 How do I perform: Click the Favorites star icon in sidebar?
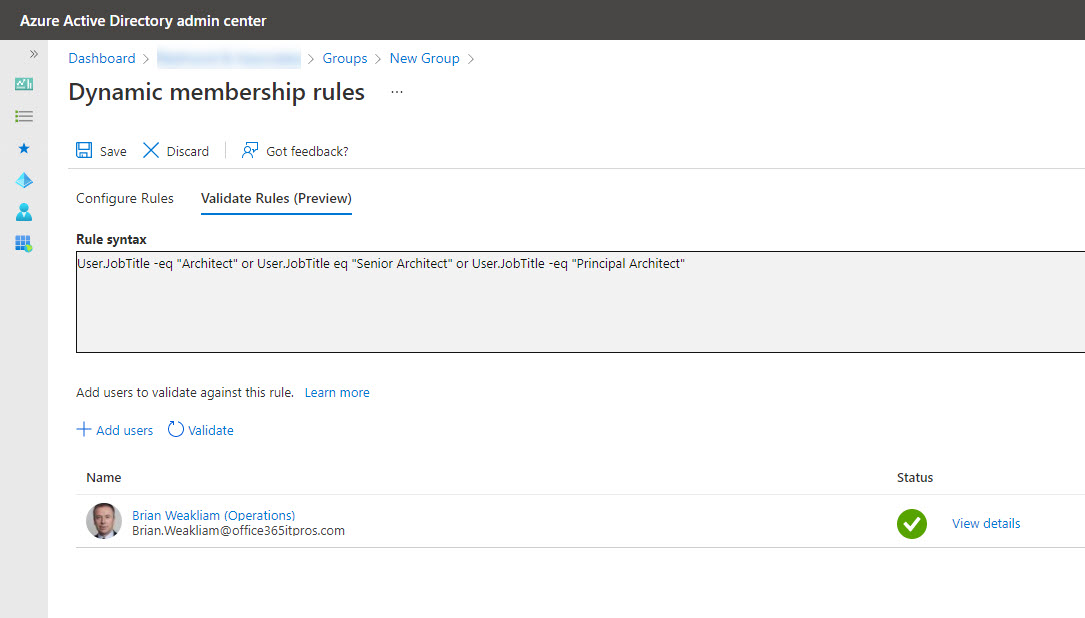click(x=24, y=148)
